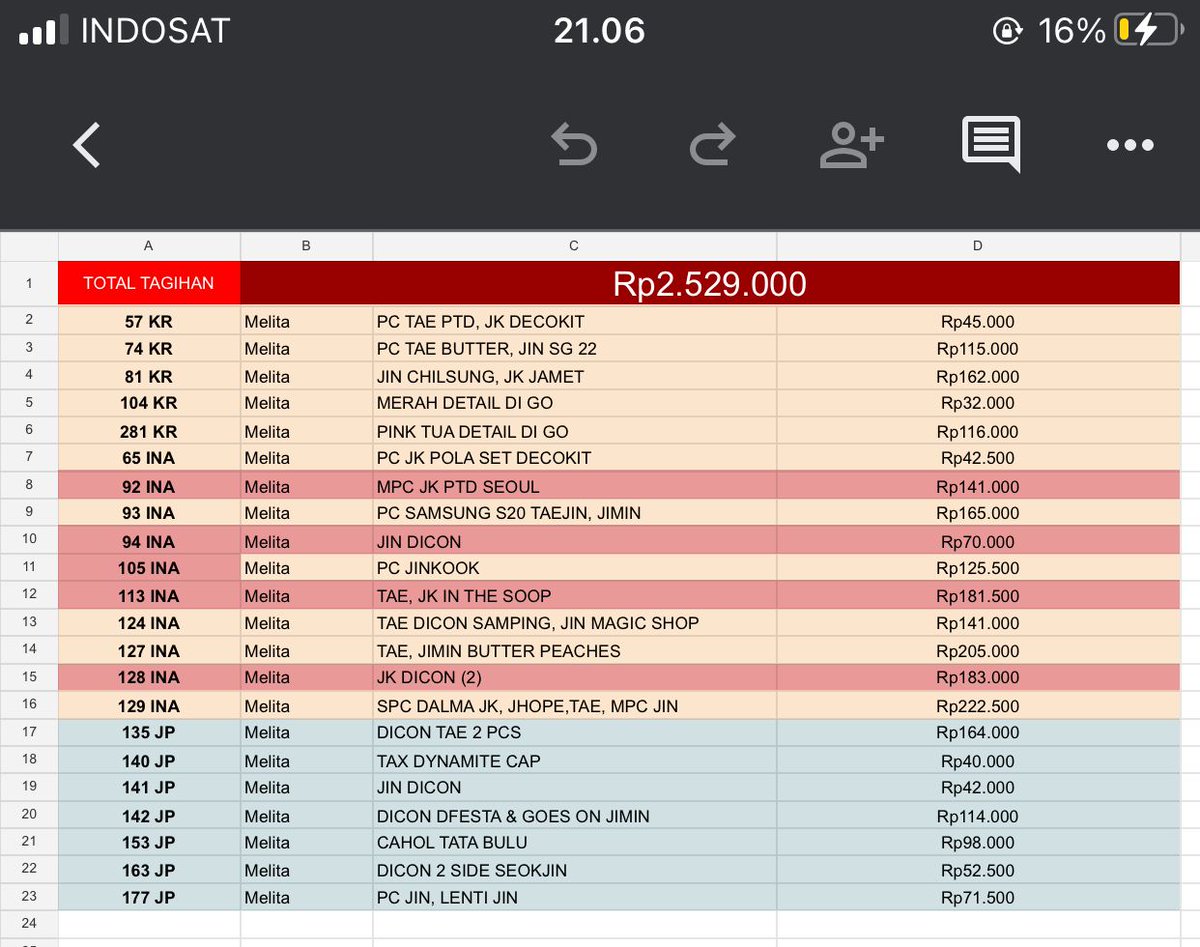Tap the INDOSAT signal bars
Image resolution: width=1200 pixels, height=947 pixels.
coord(43,31)
